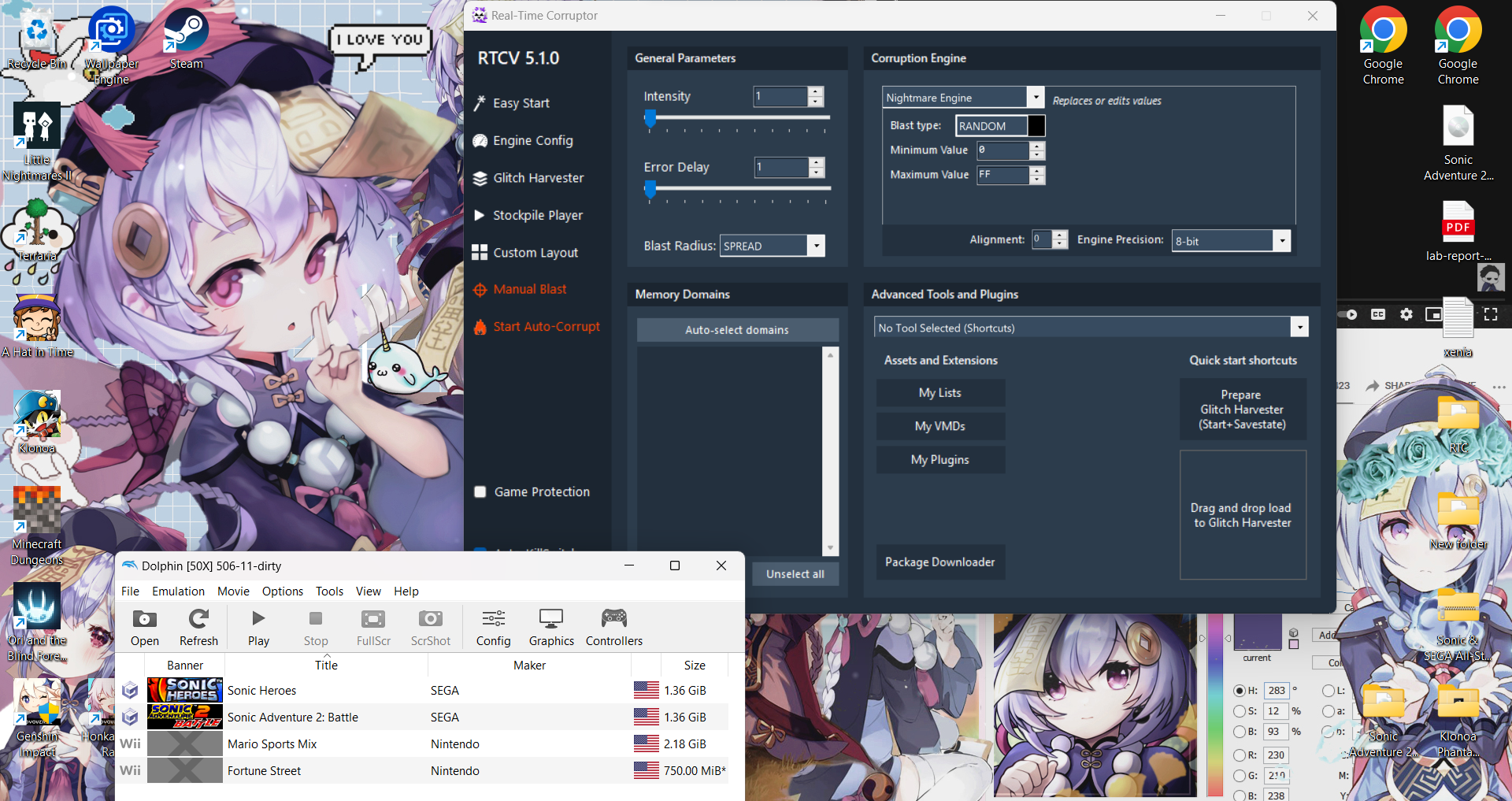1512x801 pixels.
Task: Click the Dolphin Refresh icon
Action: 198,619
